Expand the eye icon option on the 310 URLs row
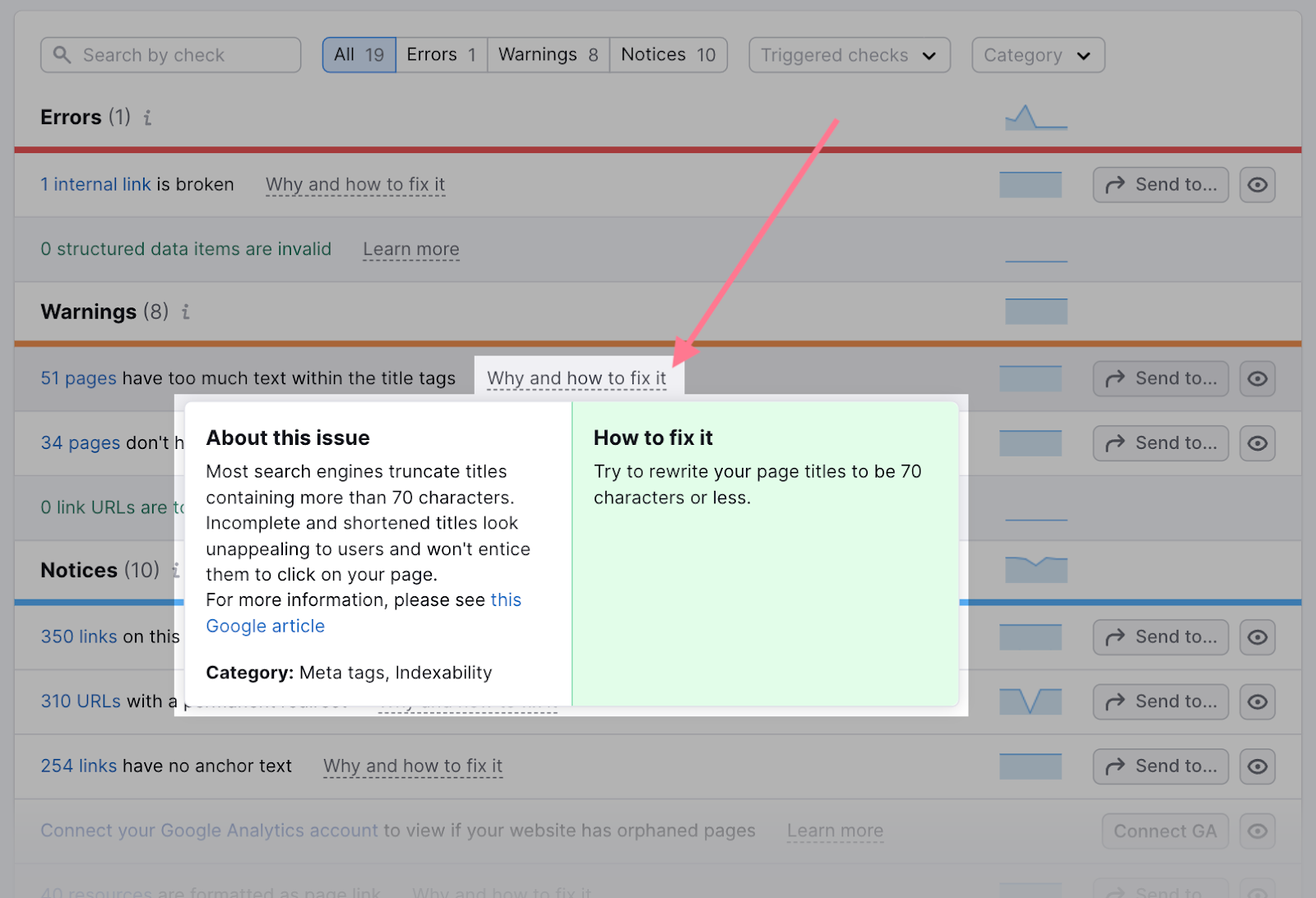This screenshot has width=1316, height=898. pos(1258,701)
